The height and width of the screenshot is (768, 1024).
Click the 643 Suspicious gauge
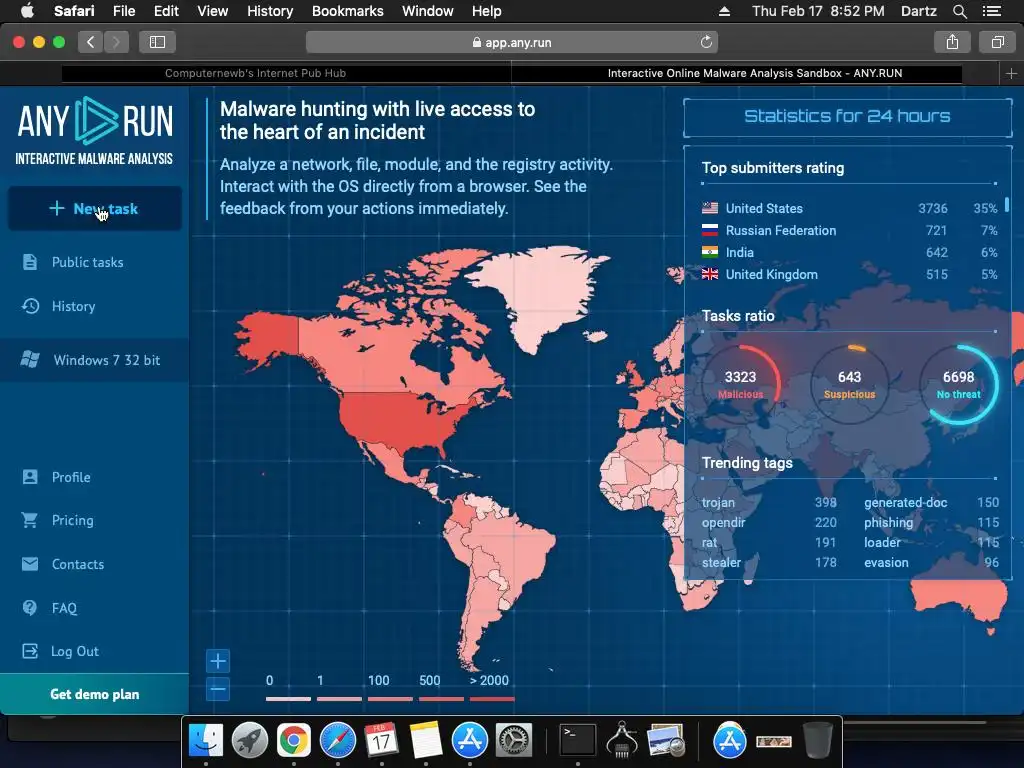[850, 385]
